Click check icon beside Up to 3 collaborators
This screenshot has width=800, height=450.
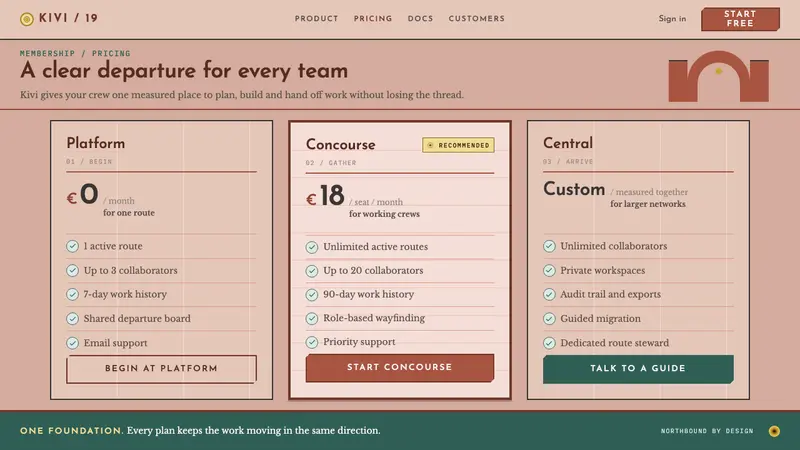72,270
